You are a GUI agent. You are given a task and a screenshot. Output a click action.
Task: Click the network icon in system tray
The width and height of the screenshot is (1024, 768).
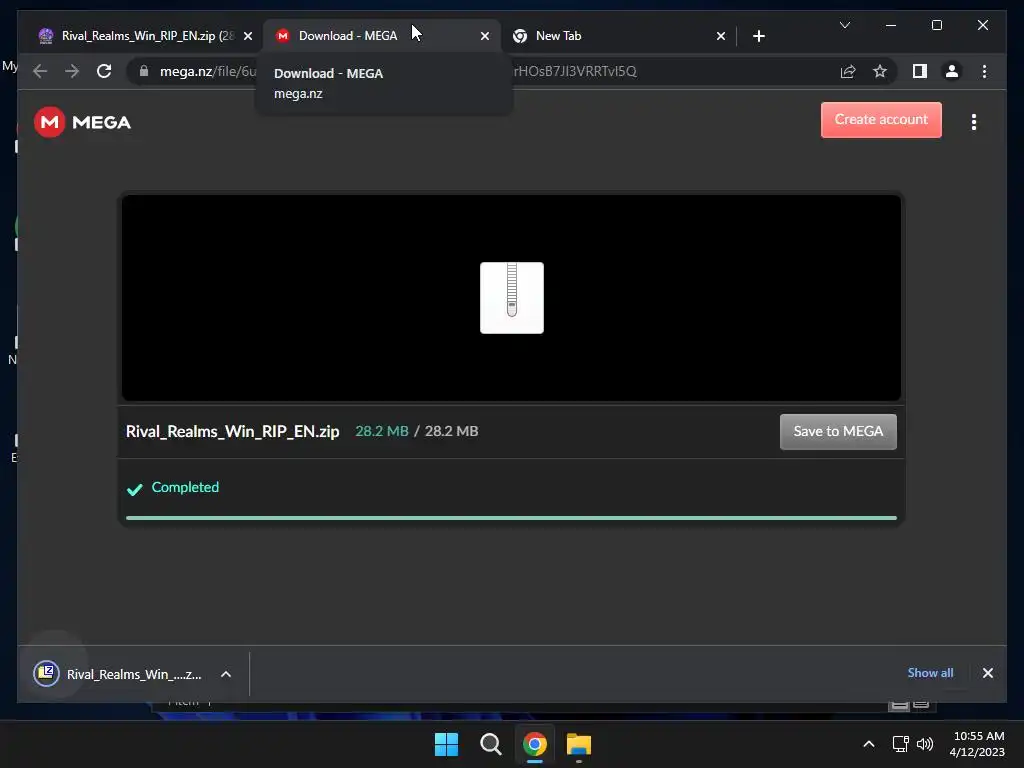(x=901, y=744)
